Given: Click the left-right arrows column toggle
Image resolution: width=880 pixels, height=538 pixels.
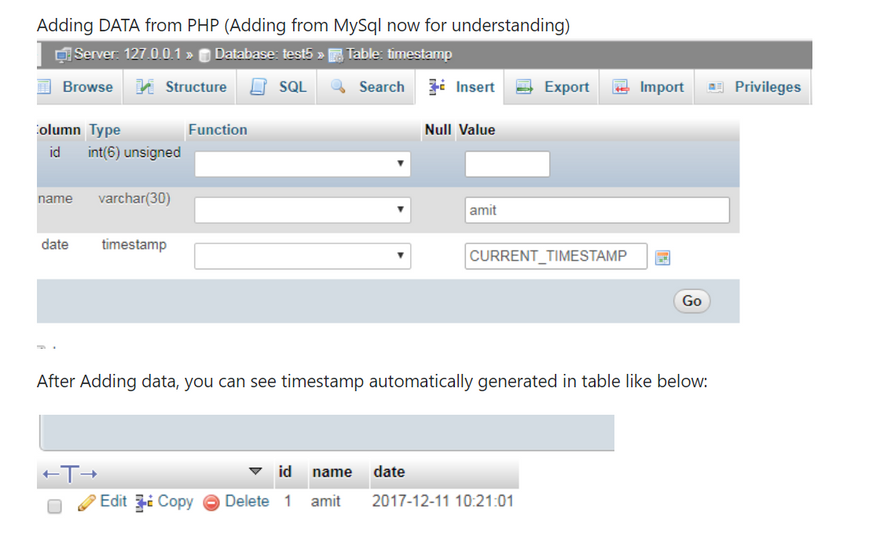Looking at the screenshot, I should point(69,472).
